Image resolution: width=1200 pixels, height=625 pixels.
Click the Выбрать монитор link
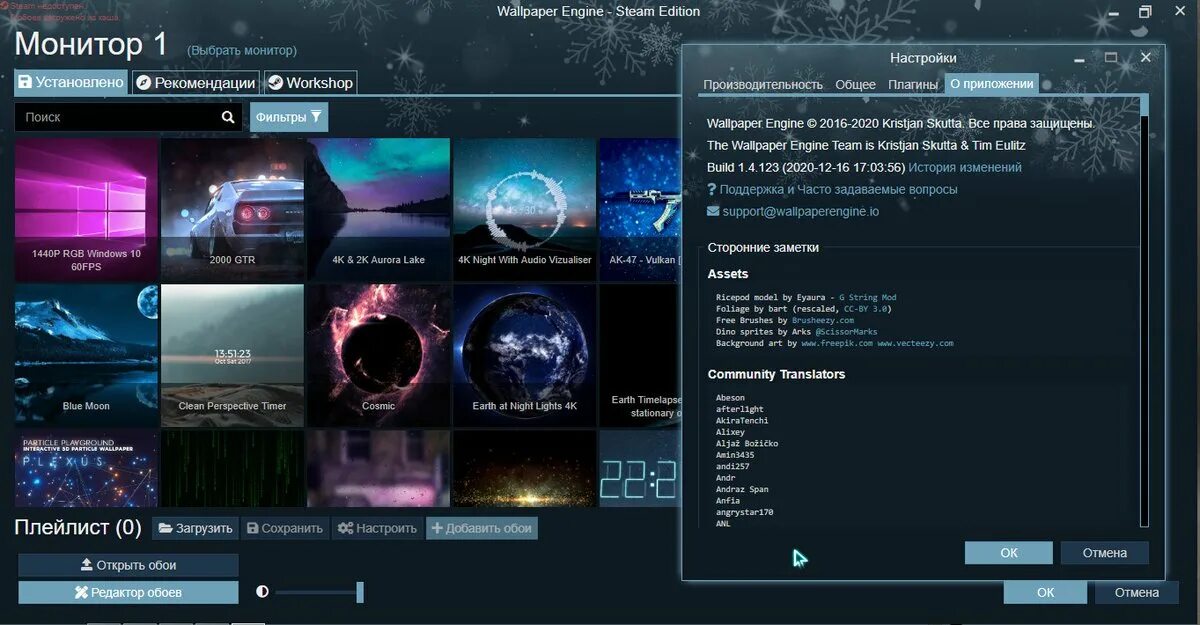point(242,50)
